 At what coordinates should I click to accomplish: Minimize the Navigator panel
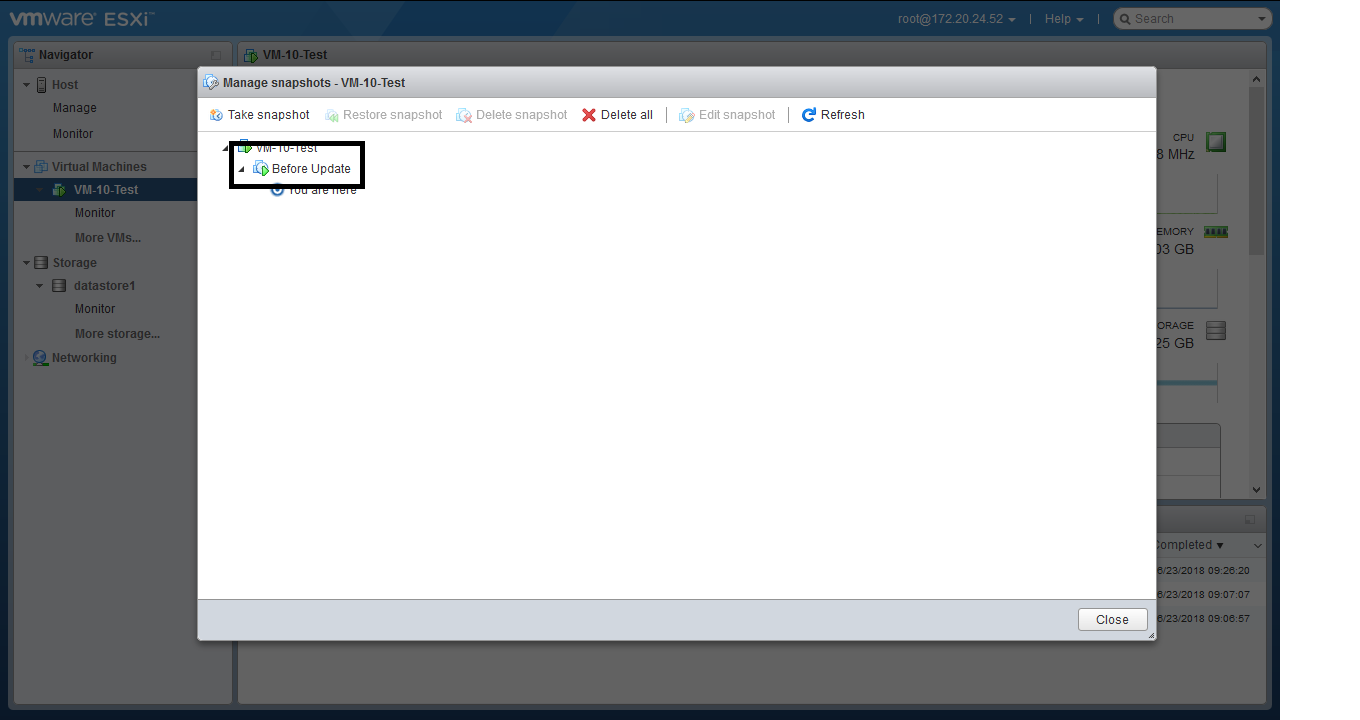216,55
